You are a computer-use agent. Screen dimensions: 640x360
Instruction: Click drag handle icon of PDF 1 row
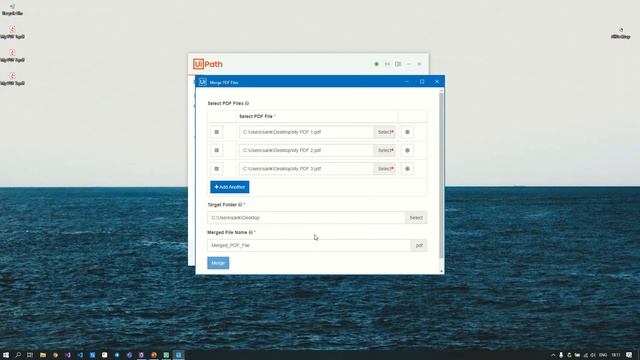pyautogui.click(x=217, y=132)
